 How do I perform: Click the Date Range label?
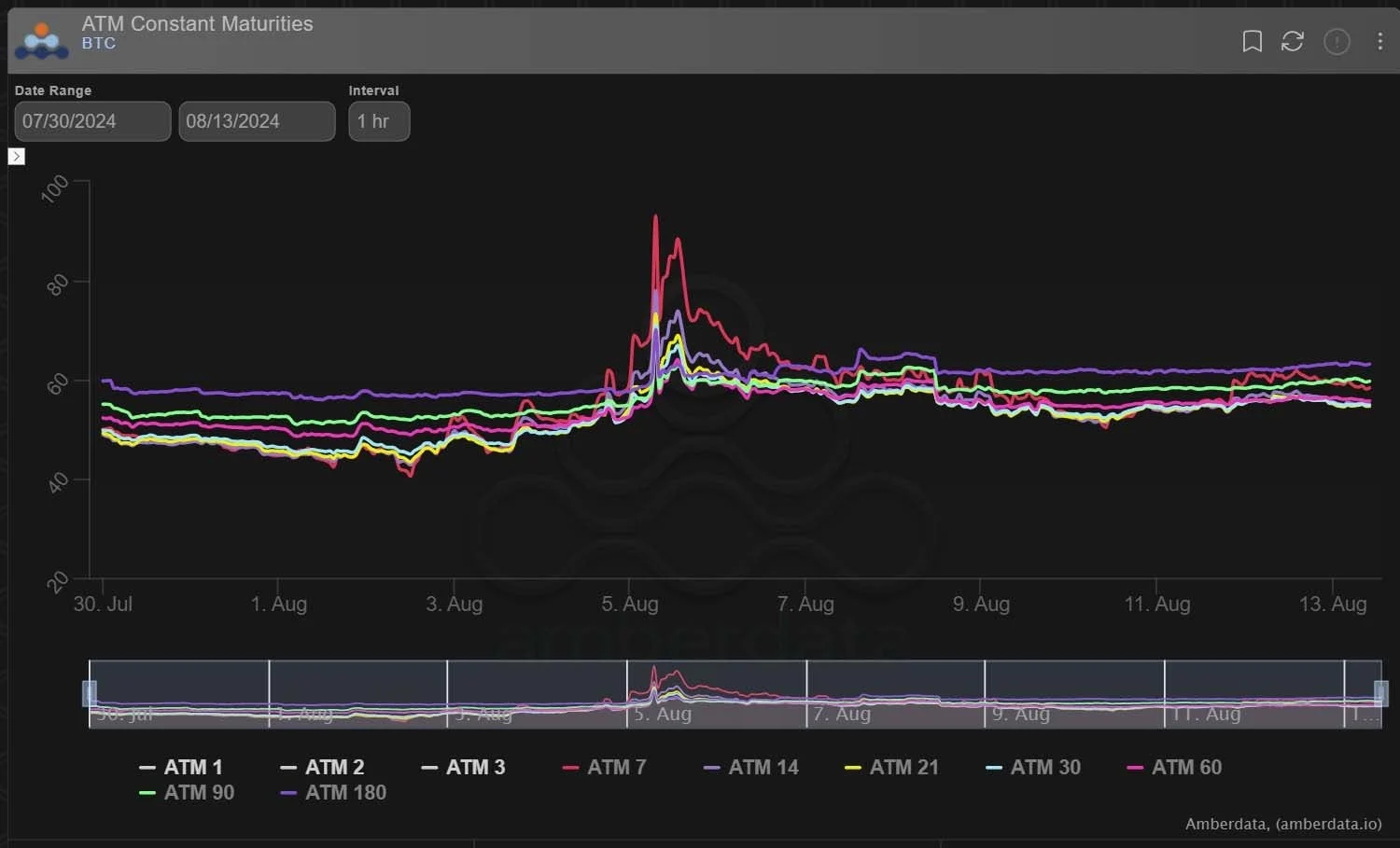coord(53,90)
